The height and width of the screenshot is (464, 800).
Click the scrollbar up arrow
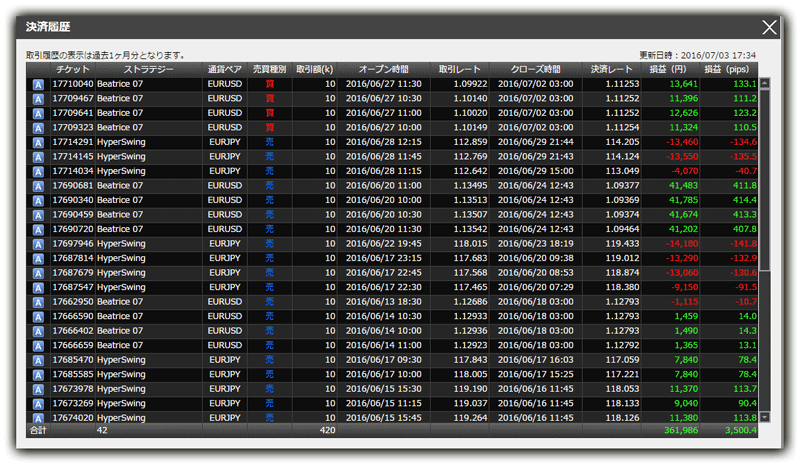click(764, 83)
